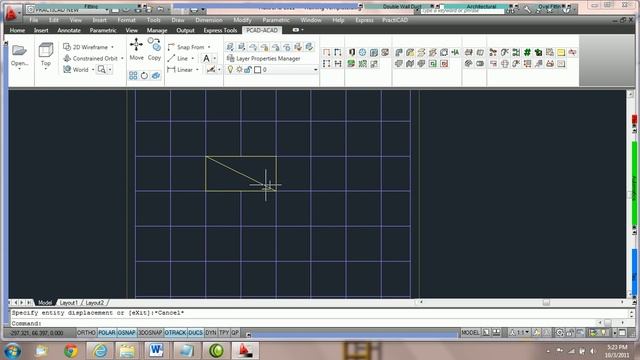Toggle DYN dynamic input
This screenshot has width=640, height=360.
[211, 333]
